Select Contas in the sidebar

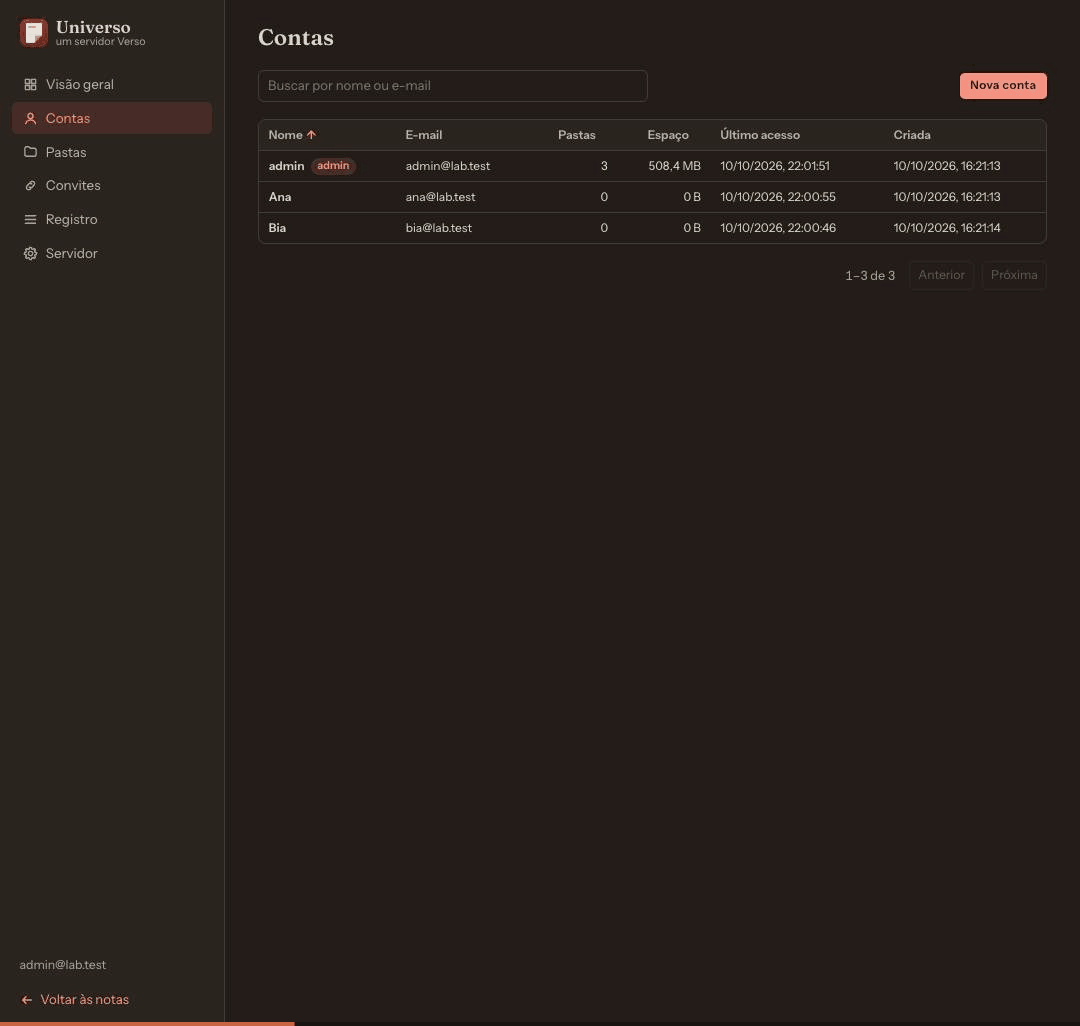point(112,118)
